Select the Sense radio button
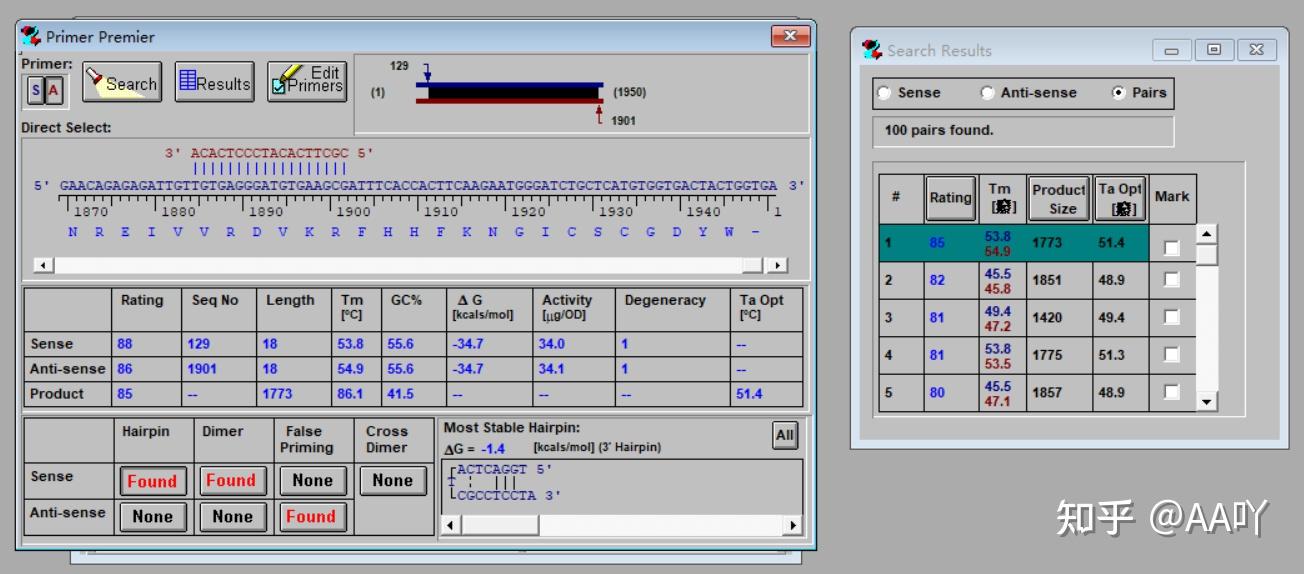The width and height of the screenshot is (1304, 574). (884, 93)
